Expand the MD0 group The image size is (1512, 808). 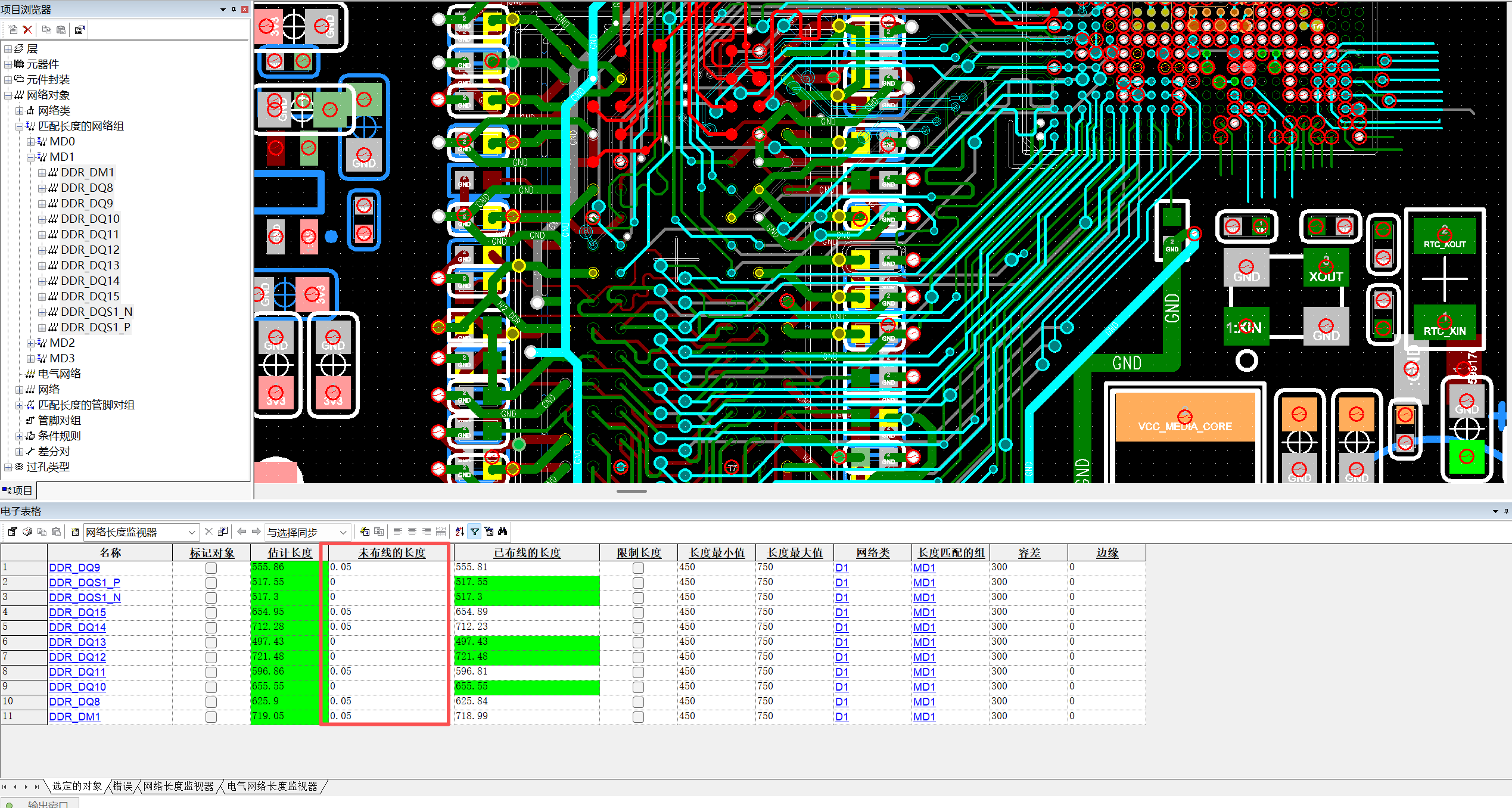click(x=30, y=142)
